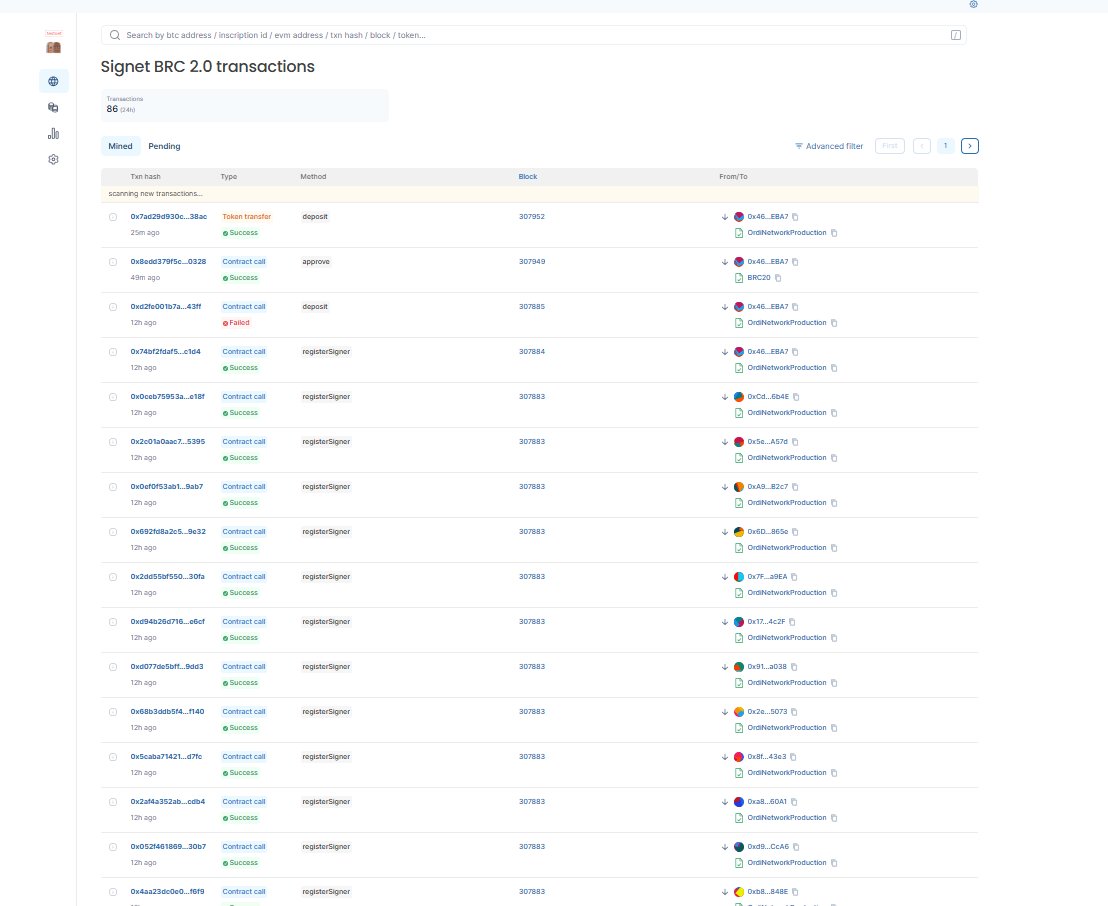1108x906 pixels.
Task: Copy address 0xa8...60A1
Action: click(794, 802)
